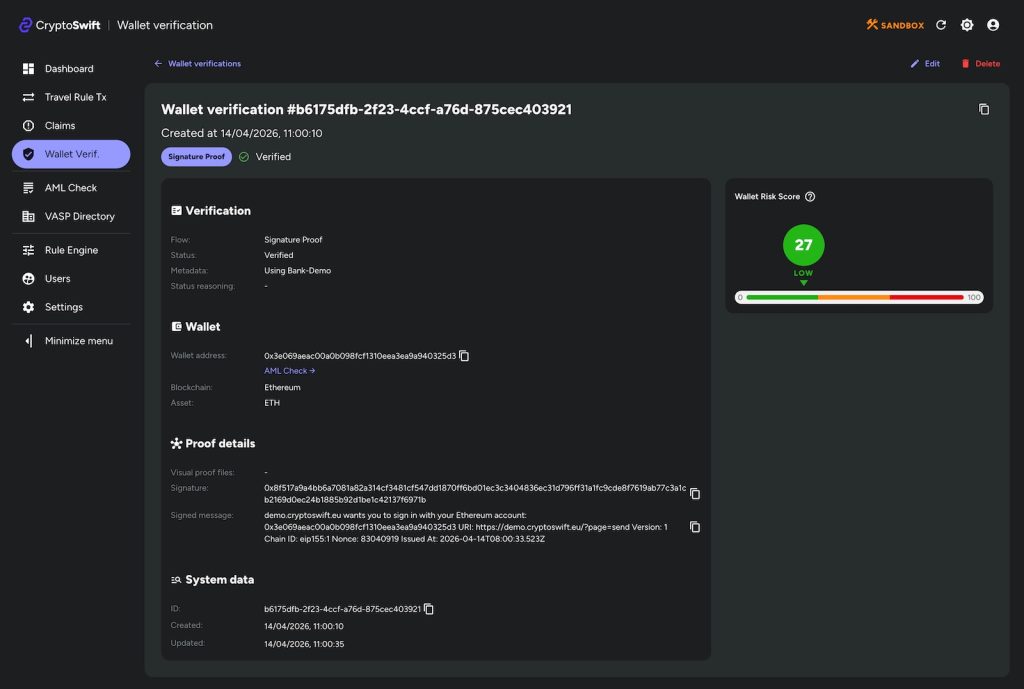This screenshot has width=1024, height=689.
Task: Click the Edit button
Action: click(x=925, y=64)
